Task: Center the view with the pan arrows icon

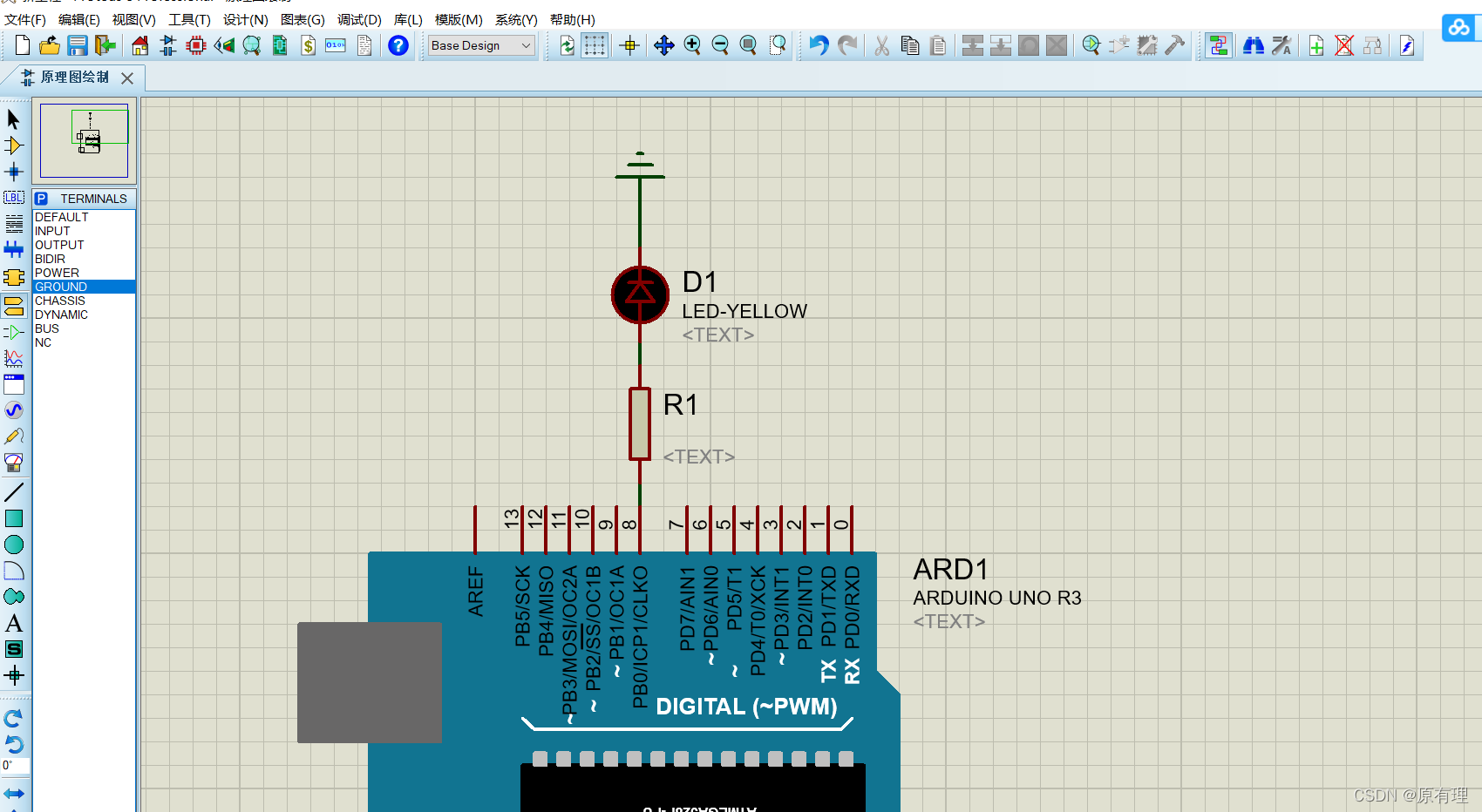Action: 664,45
